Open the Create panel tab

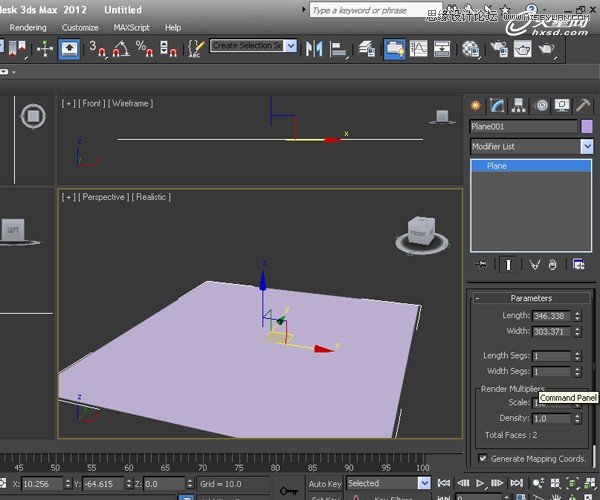pyautogui.click(x=475, y=105)
